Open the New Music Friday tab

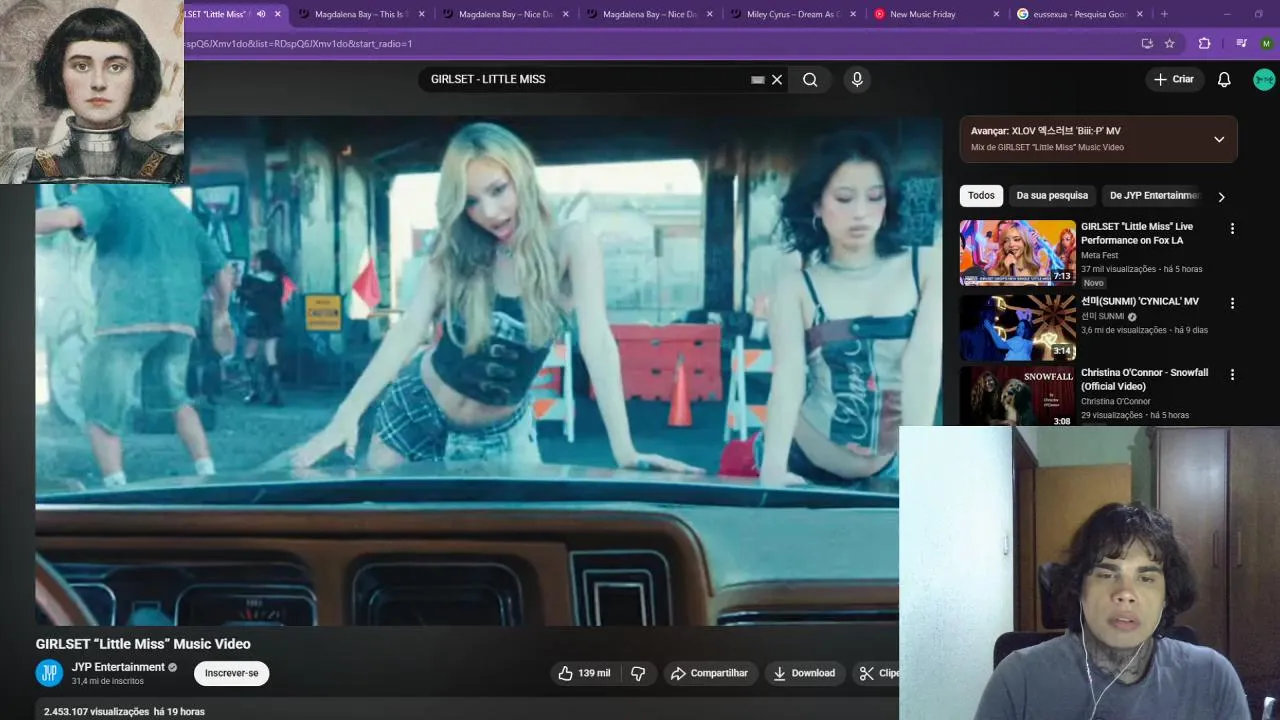pyautogui.click(x=922, y=14)
